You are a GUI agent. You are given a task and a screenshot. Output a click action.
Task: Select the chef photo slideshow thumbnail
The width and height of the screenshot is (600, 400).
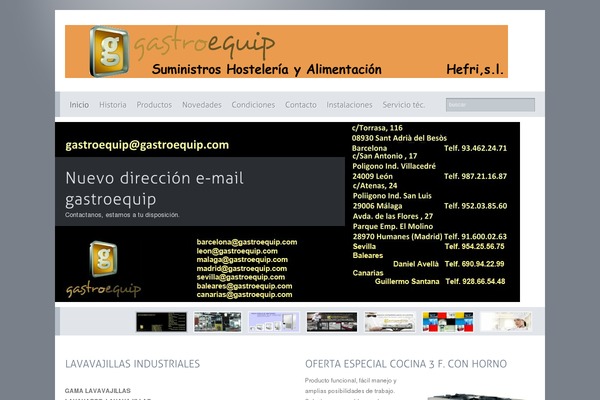pyautogui.click(x=506, y=322)
